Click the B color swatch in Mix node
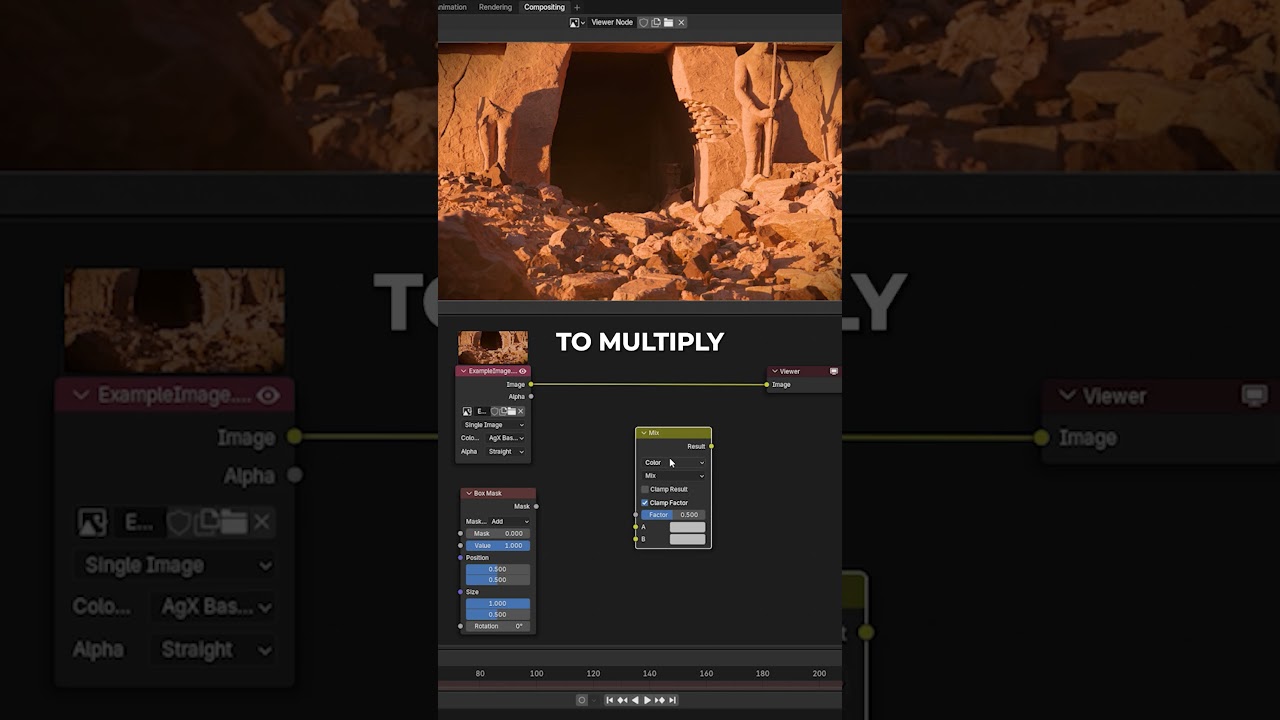The width and height of the screenshot is (1280, 720). [687, 539]
